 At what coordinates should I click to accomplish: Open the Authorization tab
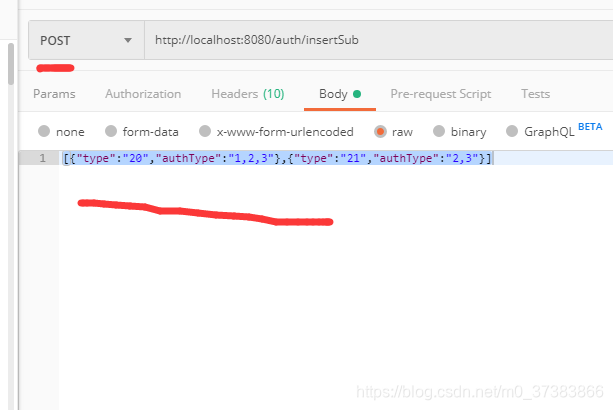(143, 94)
